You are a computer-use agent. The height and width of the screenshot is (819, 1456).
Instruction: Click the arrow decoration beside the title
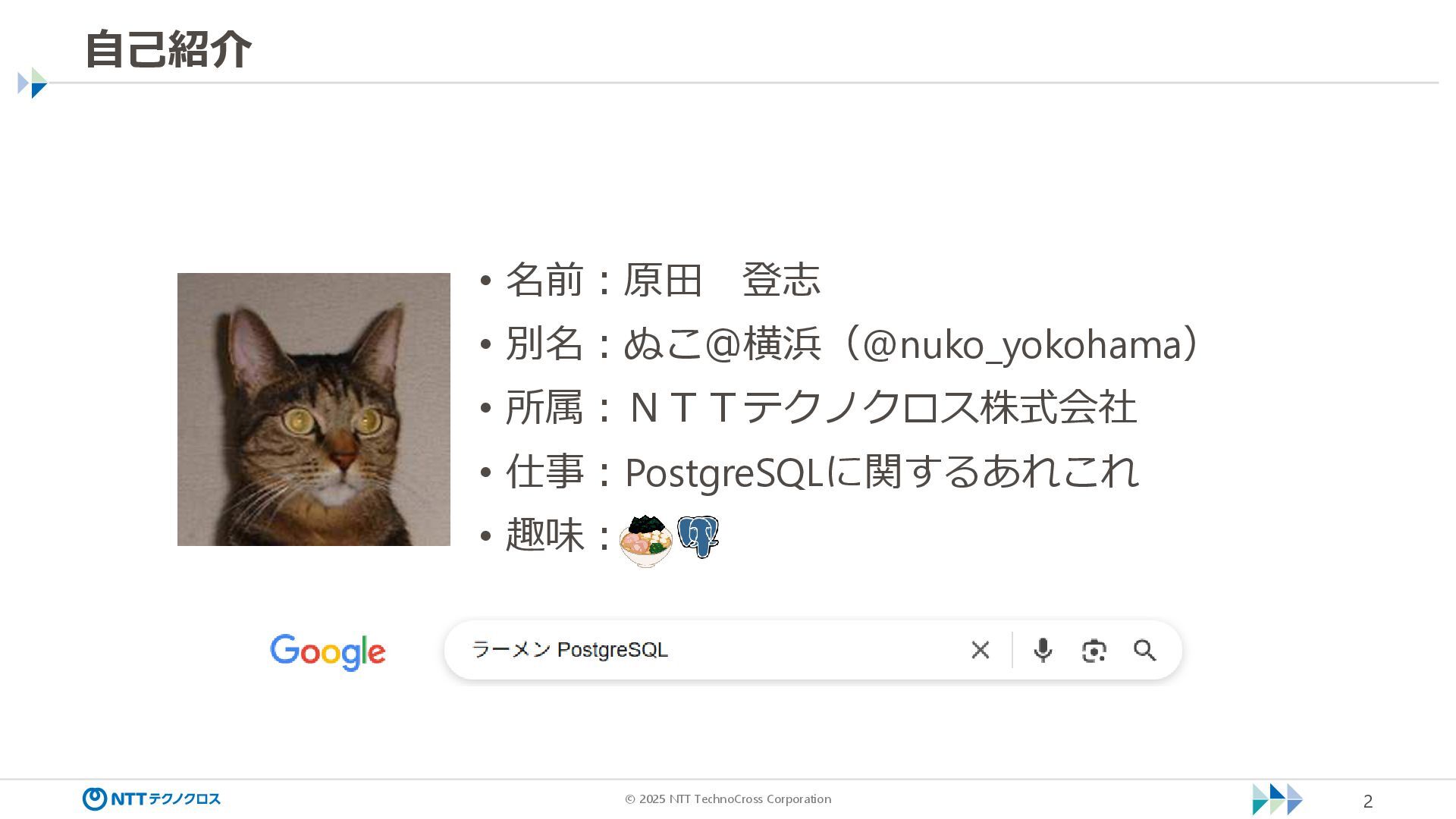[33, 83]
